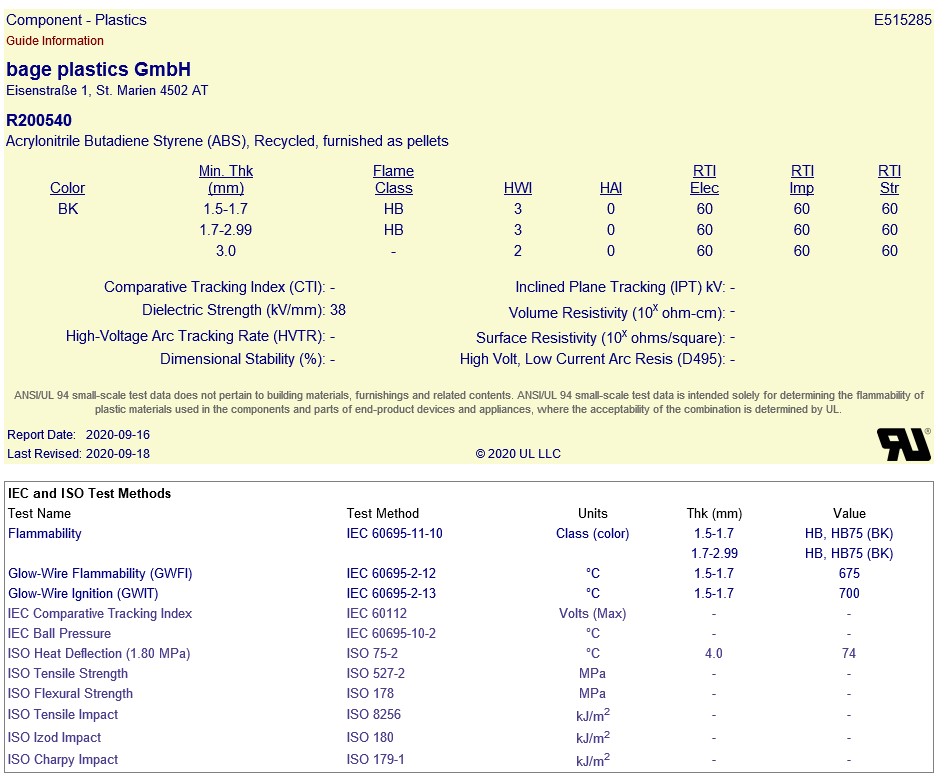Click Comparative Tracking Index (CTI) label
Viewport: 947px width, 776px height.
214,287
